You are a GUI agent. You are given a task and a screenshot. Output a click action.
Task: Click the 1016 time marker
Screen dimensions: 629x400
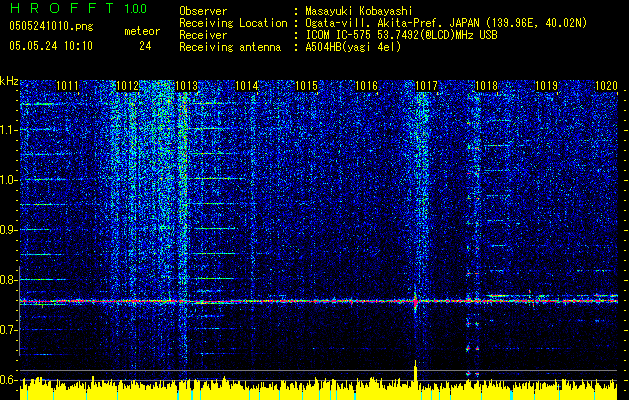367,86
